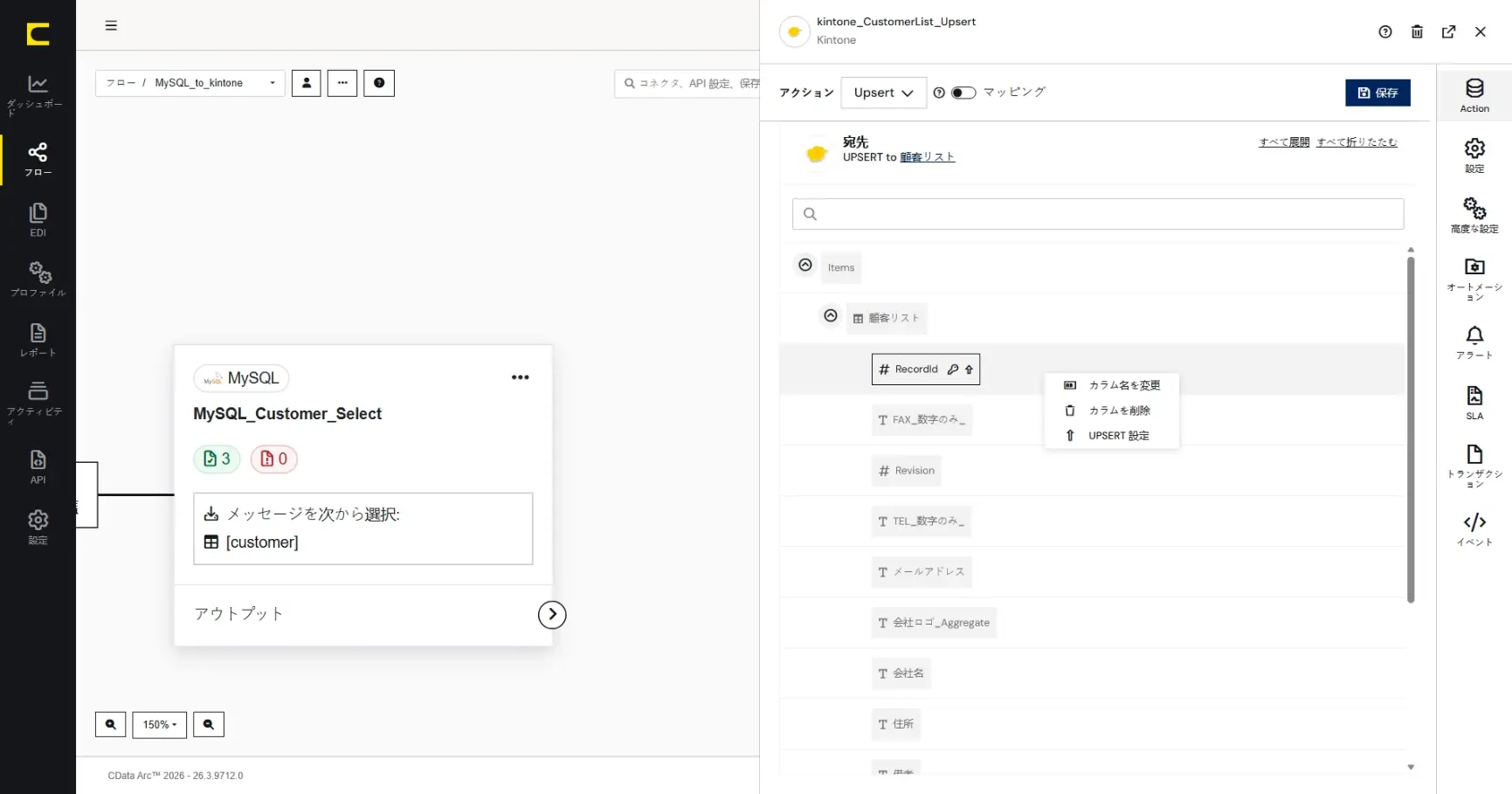This screenshot has width=1512, height=794.
Task: Open the three-dot menu in the flow toolbar
Action: point(342,83)
